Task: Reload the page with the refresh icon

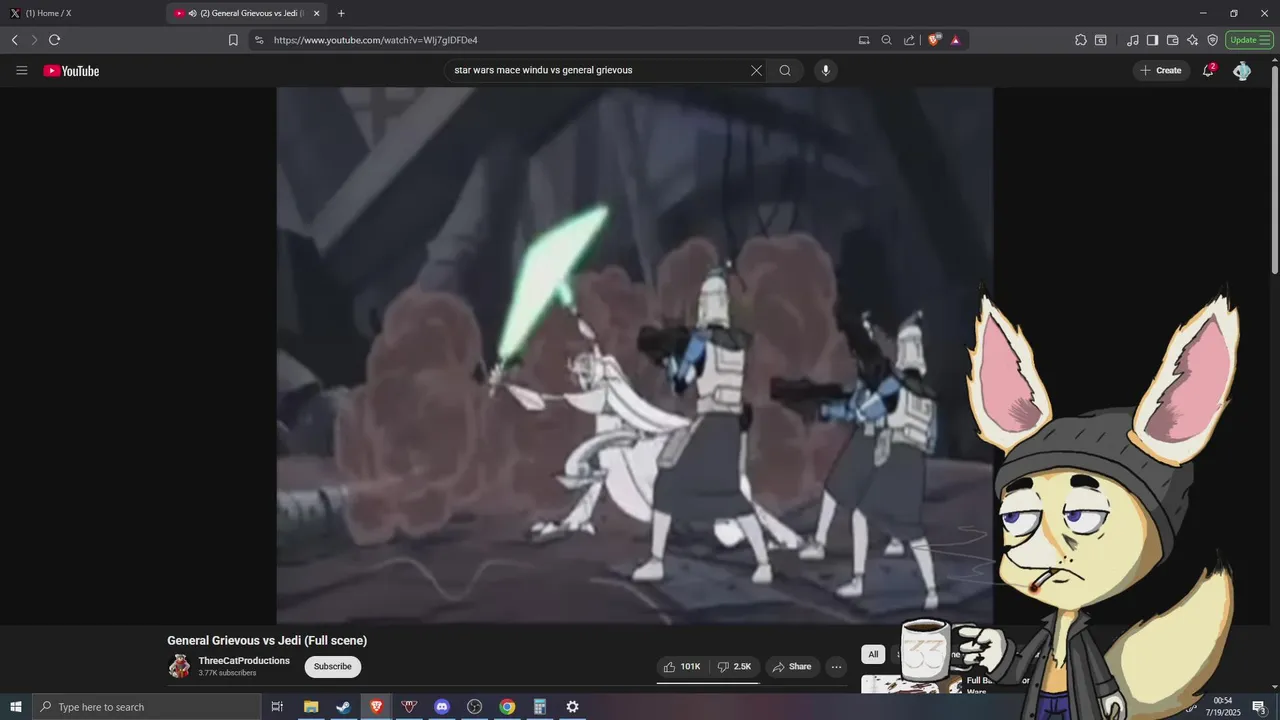Action: pos(54,40)
